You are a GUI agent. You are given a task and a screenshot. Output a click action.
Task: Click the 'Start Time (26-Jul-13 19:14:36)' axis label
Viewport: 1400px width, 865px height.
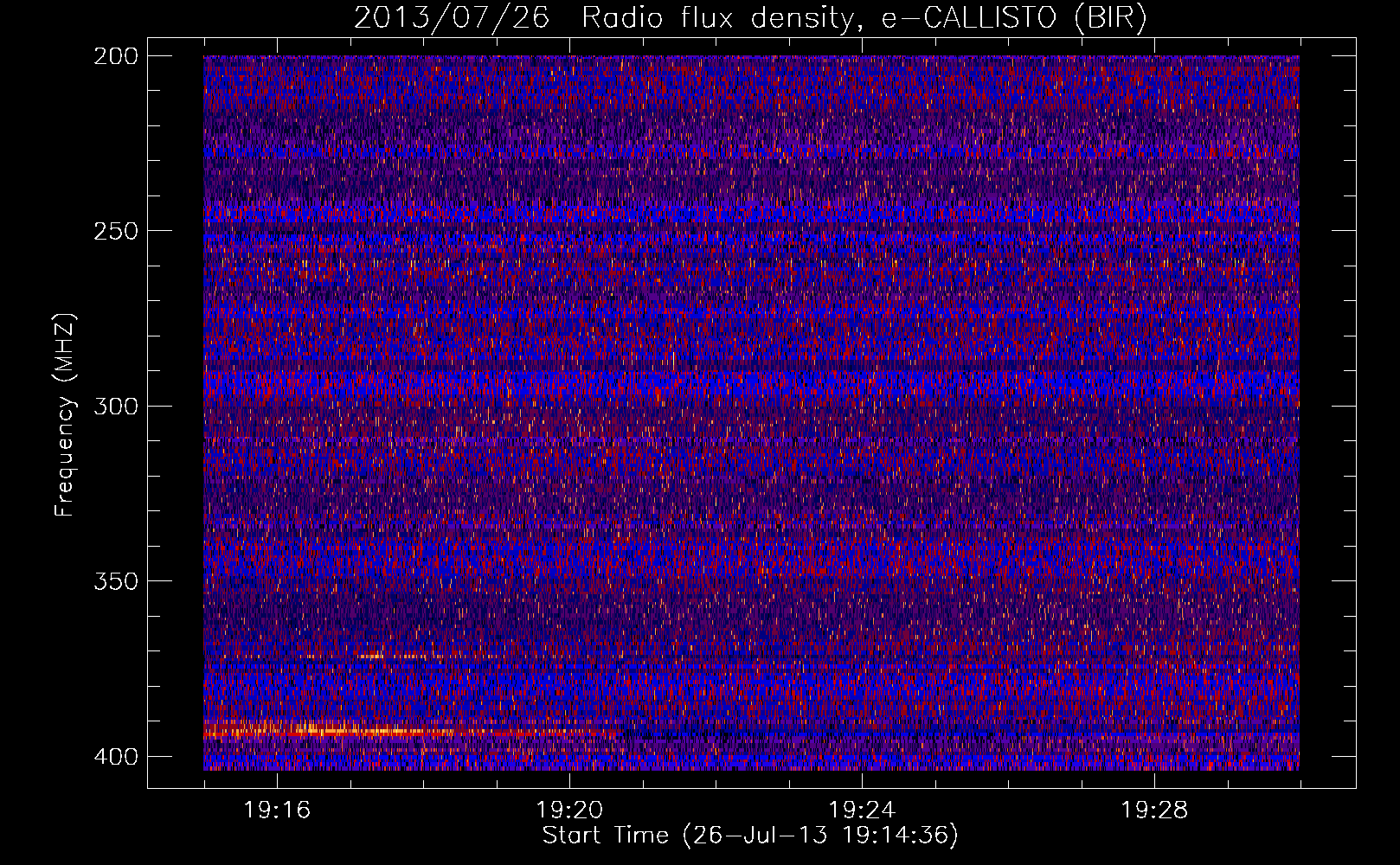[750, 836]
